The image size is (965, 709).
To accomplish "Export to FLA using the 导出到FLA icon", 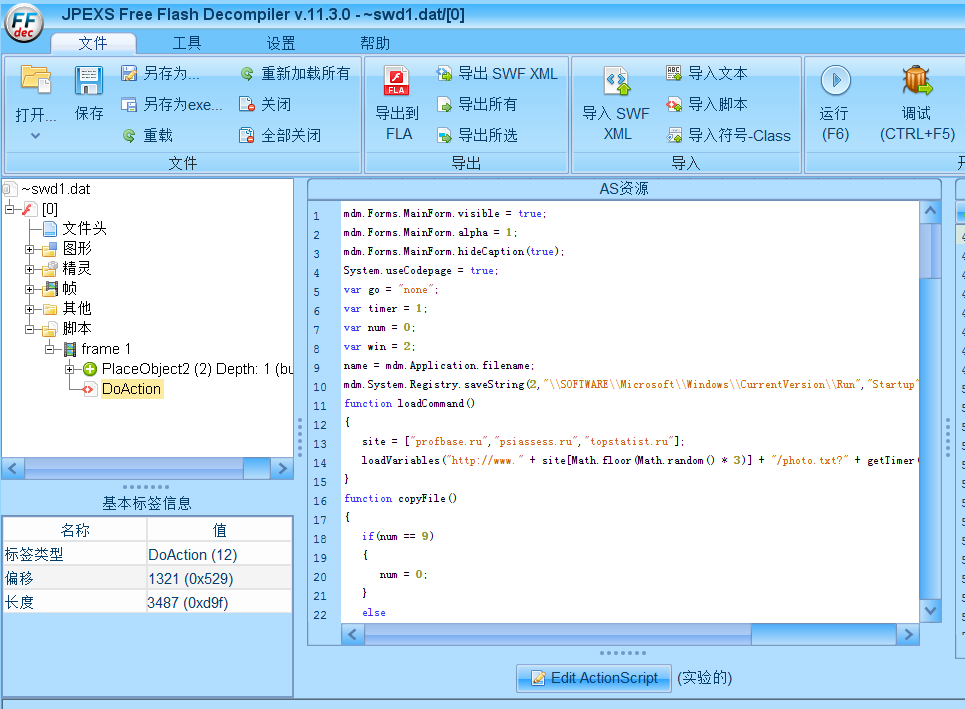I will coord(396,81).
